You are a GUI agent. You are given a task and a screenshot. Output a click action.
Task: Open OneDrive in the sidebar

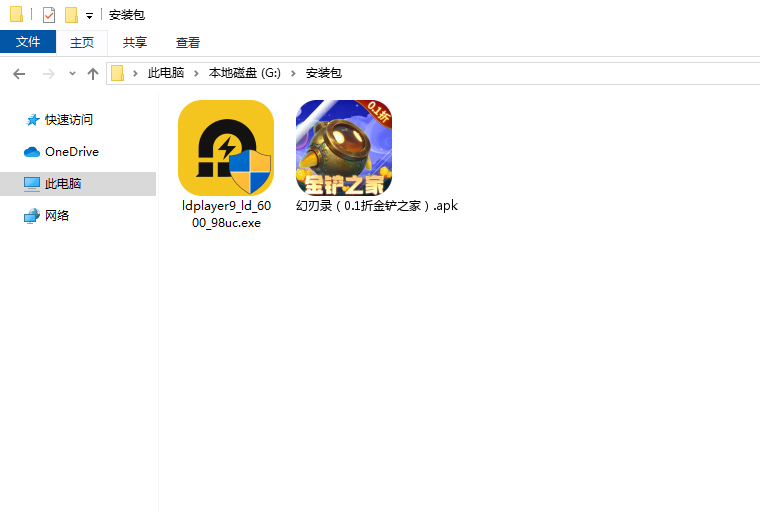point(71,152)
